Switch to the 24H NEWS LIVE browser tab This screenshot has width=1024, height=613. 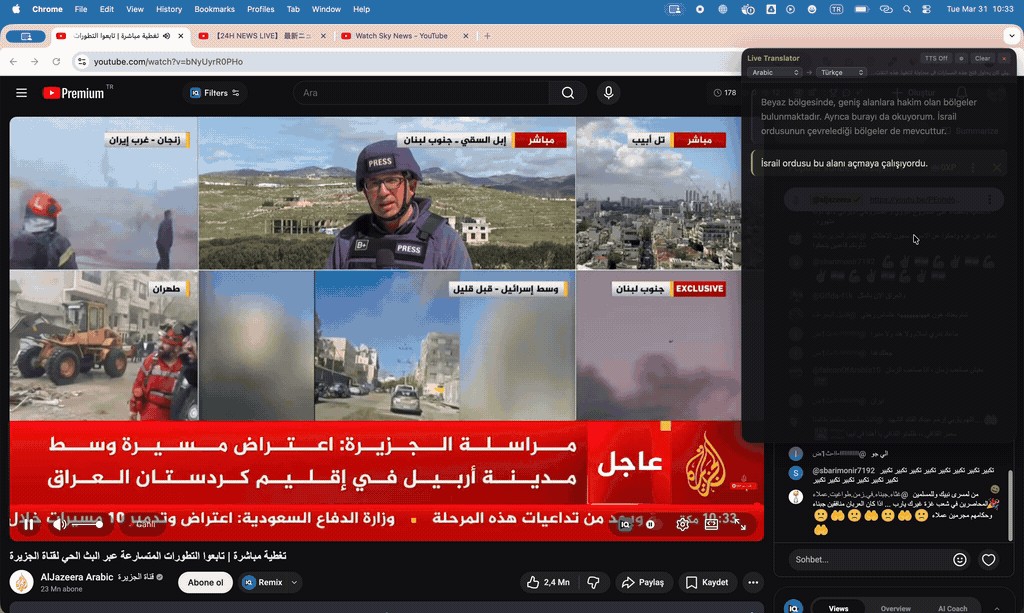pos(263,36)
